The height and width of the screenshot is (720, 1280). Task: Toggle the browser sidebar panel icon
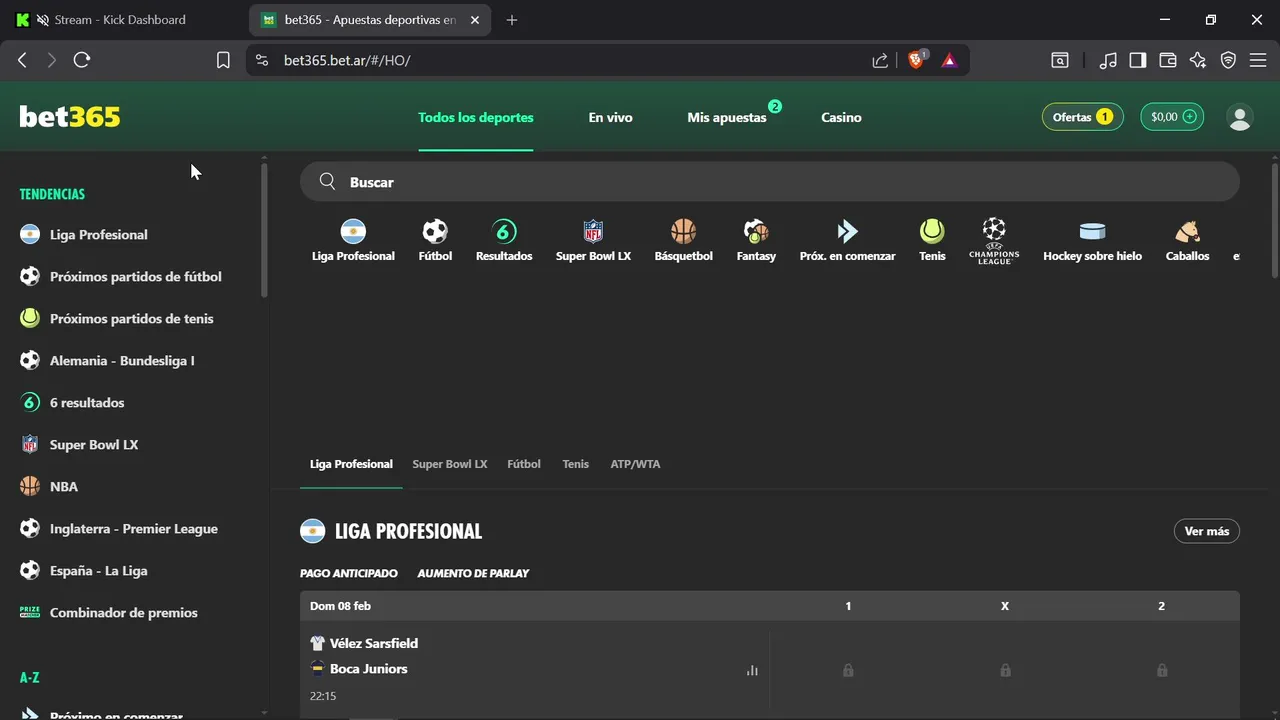pyautogui.click(x=1137, y=60)
